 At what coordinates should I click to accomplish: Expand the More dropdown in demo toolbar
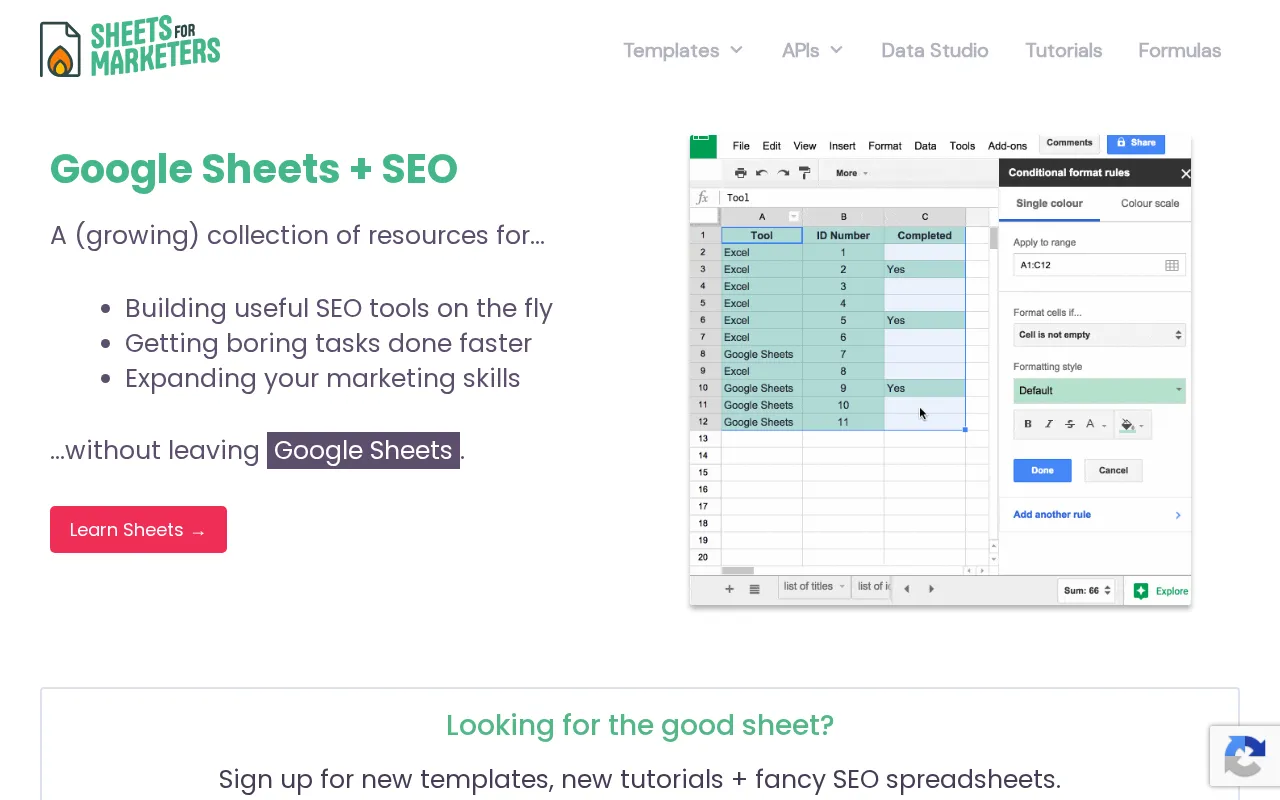[x=851, y=173]
